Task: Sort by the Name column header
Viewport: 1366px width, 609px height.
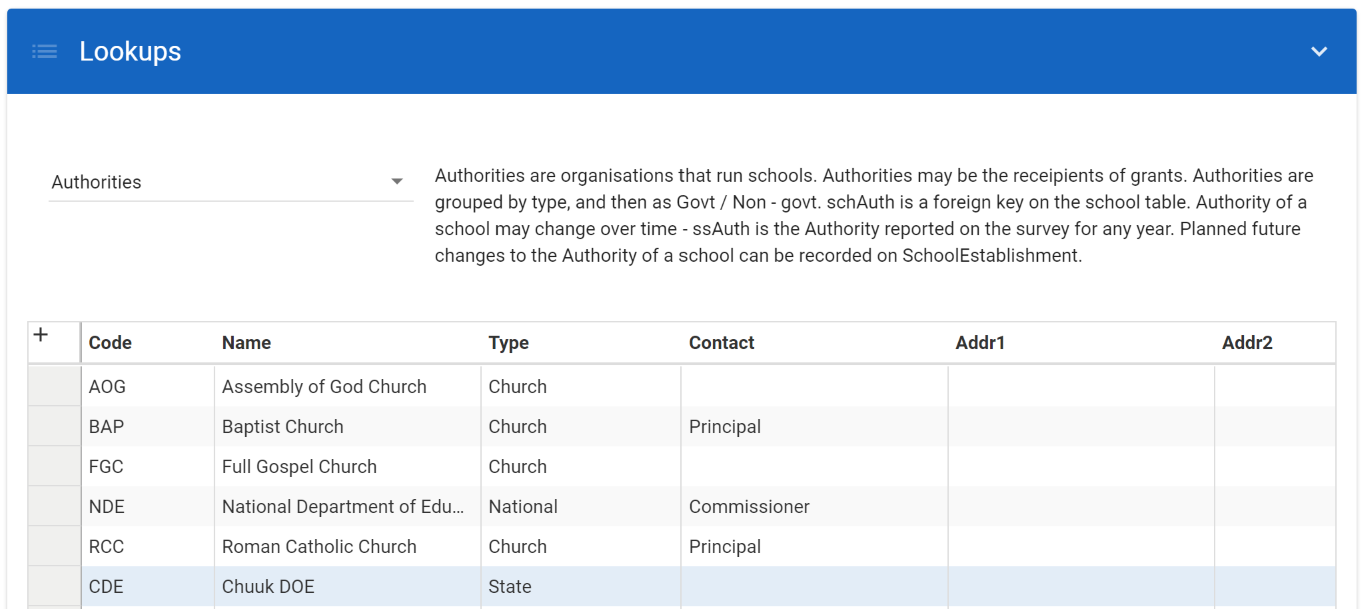Action: tap(246, 343)
